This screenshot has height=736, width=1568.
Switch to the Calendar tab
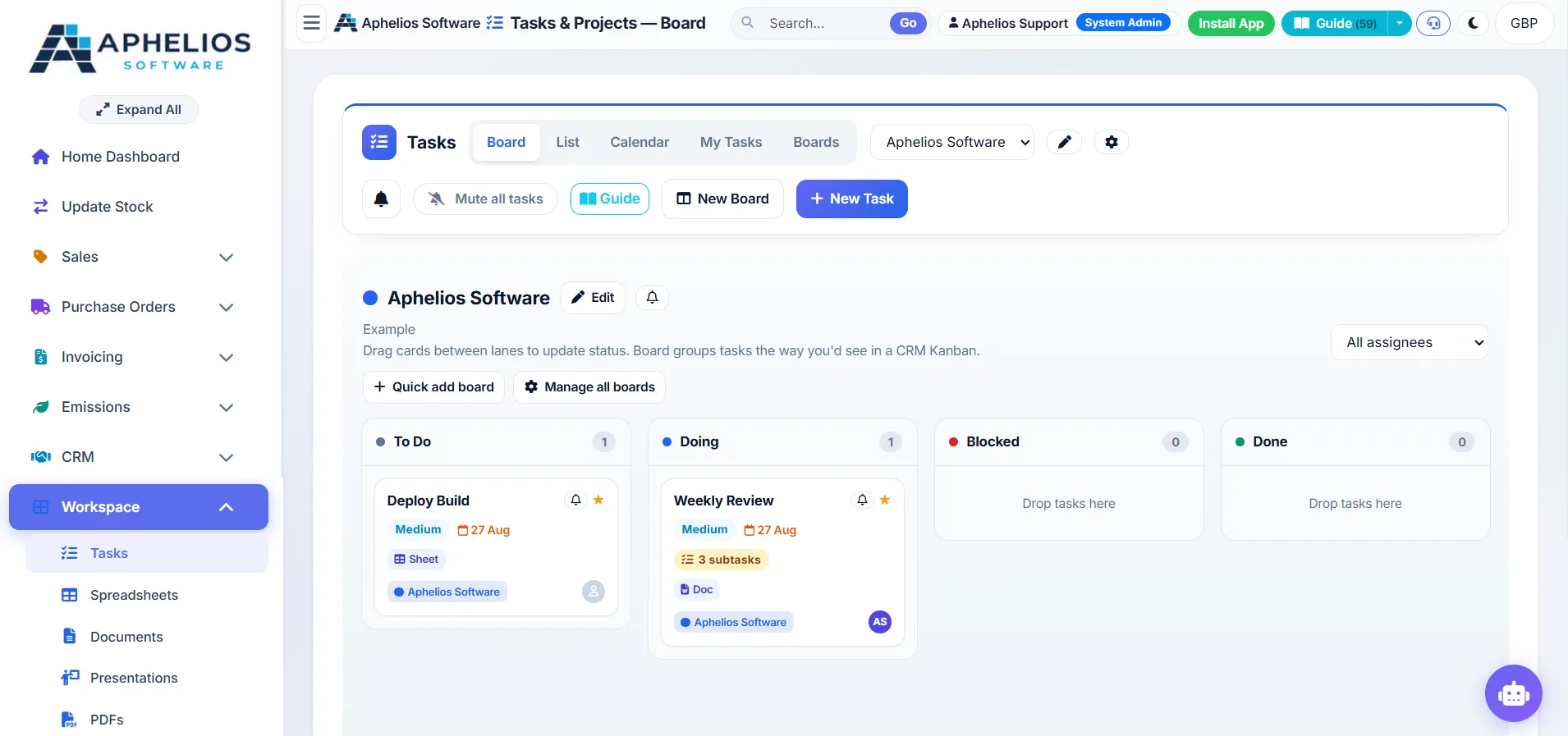coord(640,142)
